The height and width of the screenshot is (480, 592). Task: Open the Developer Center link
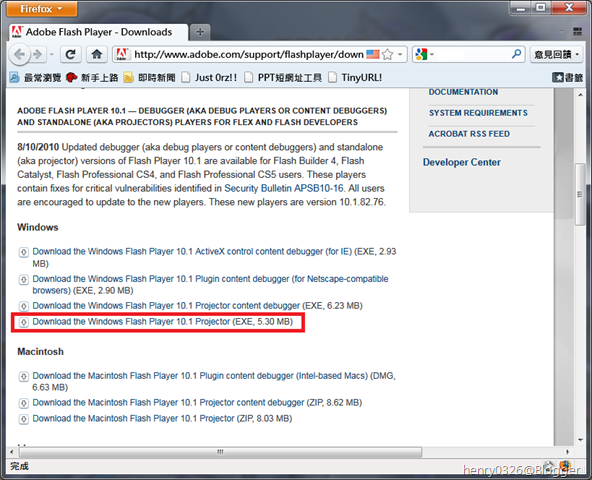[x=462, y=162]
